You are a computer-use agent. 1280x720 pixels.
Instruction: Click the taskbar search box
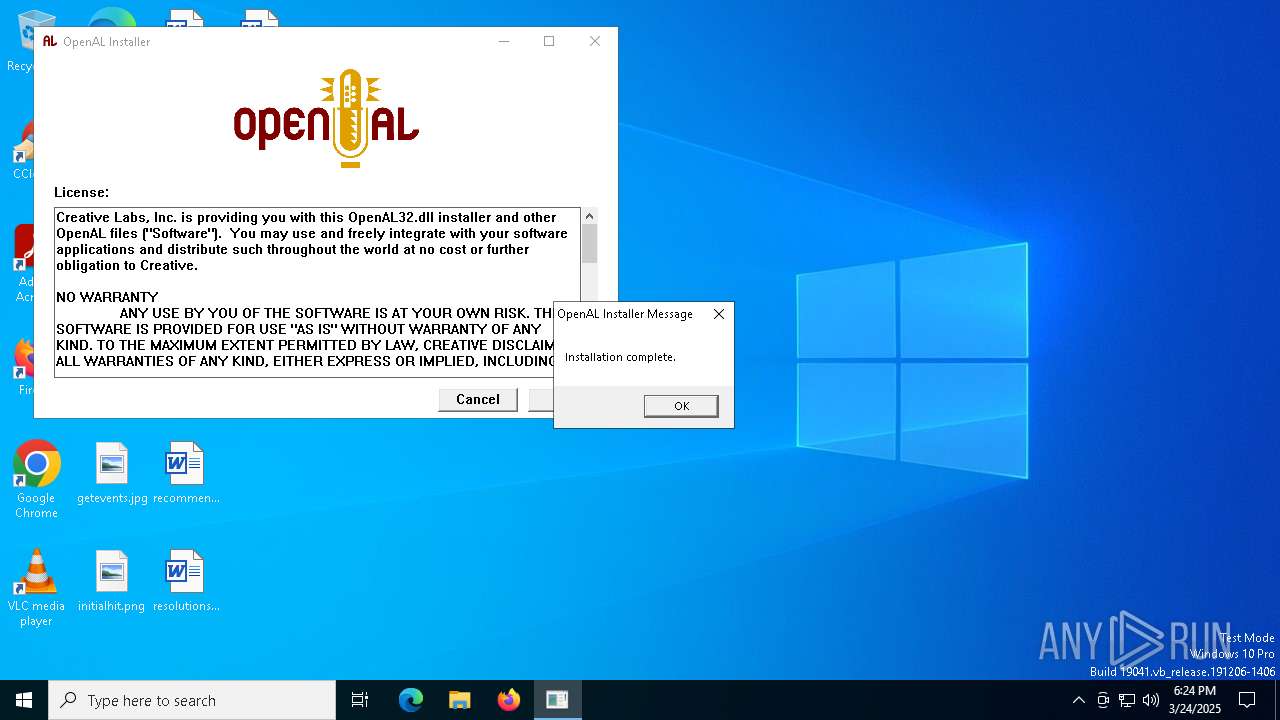coord(192,700)
